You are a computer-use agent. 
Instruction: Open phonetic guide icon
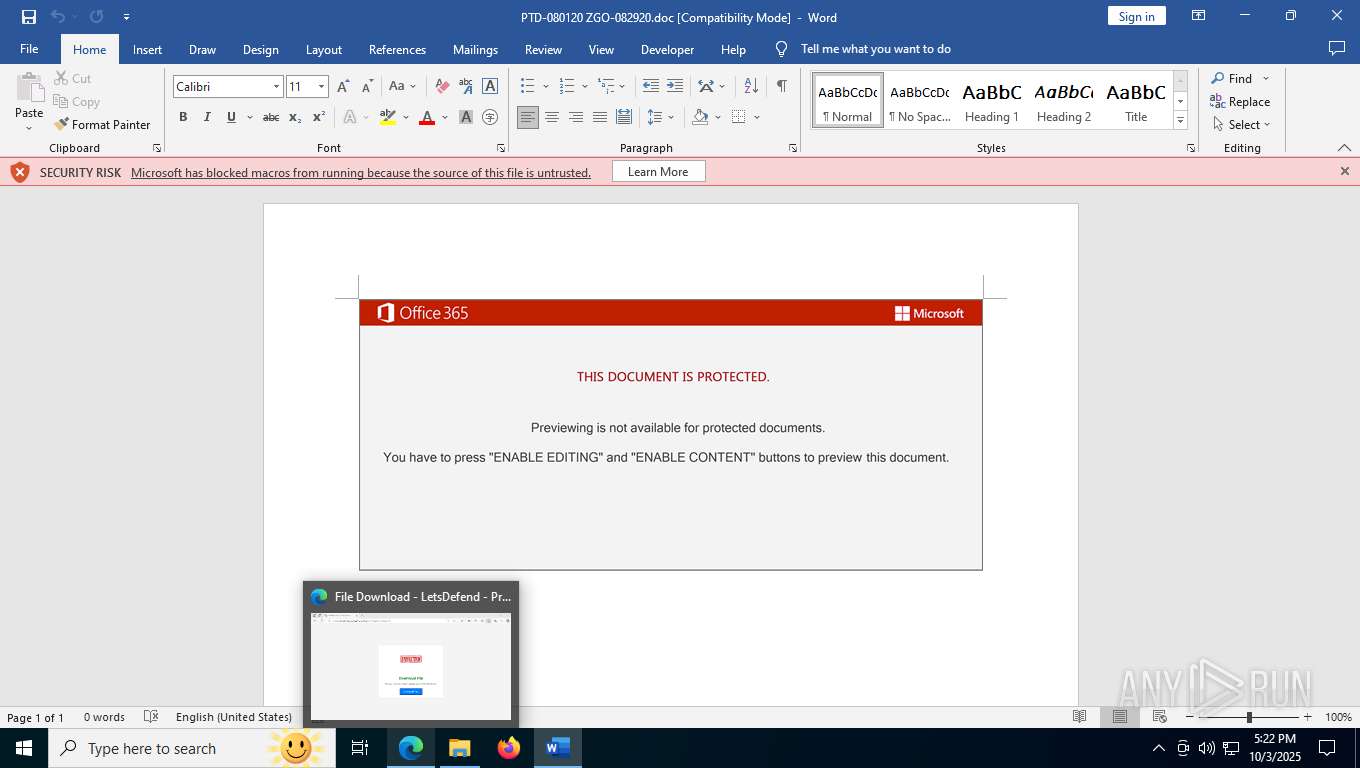click(x=466, y=87)
